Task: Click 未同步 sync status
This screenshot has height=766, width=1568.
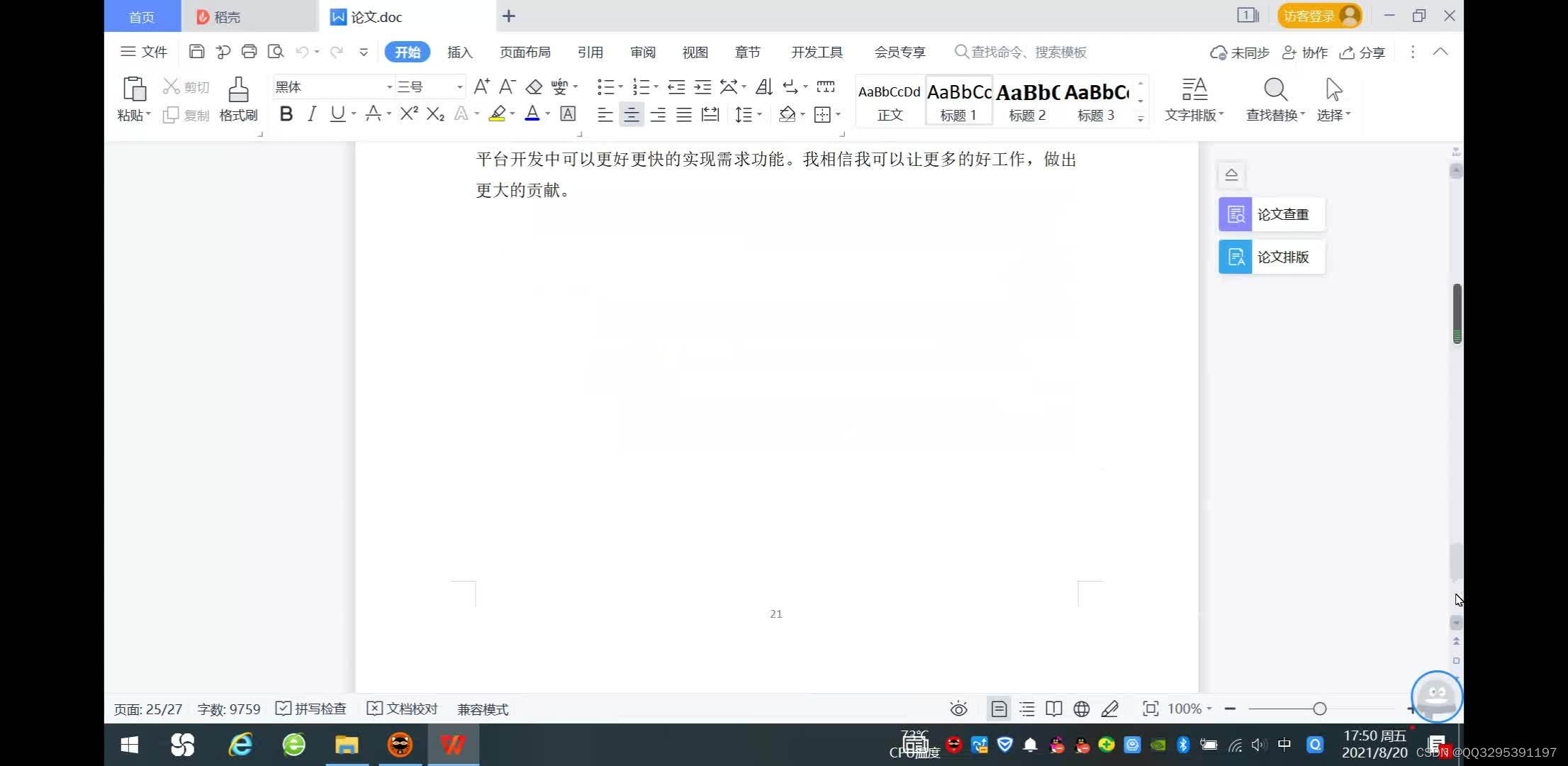Action: click(1239, 52)
